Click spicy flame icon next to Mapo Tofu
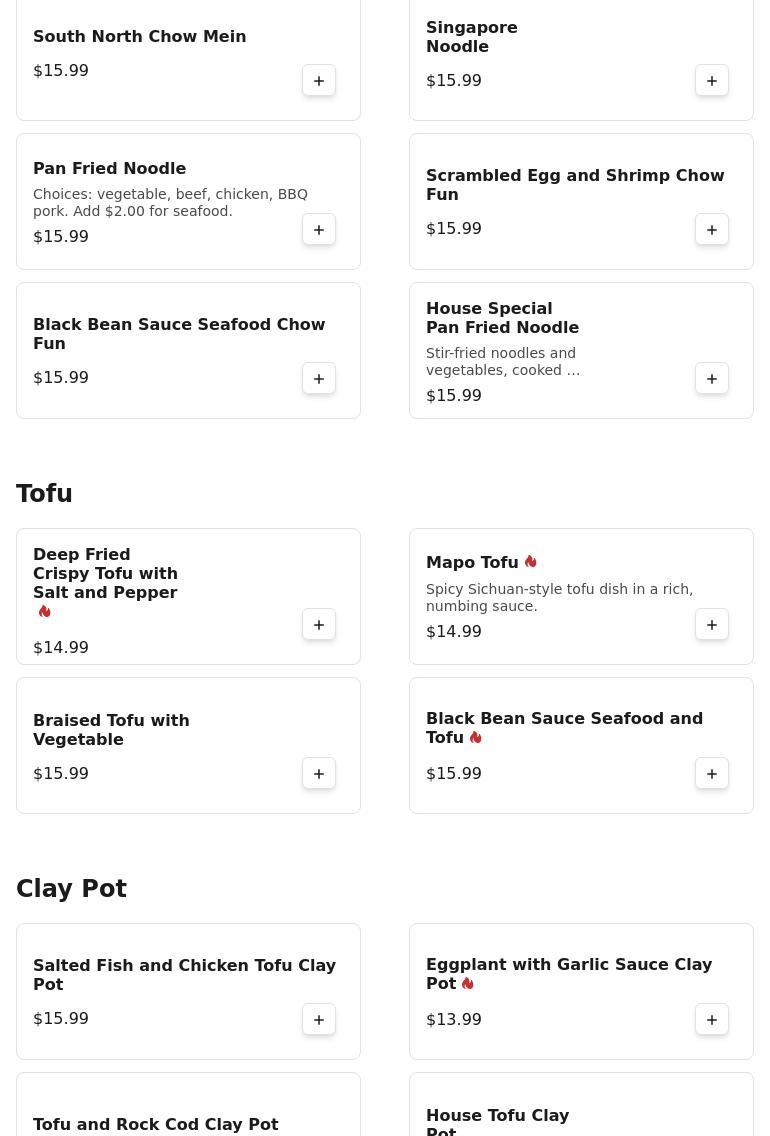This screenshot has width=770, height=1136. click(x=531, y=562)
